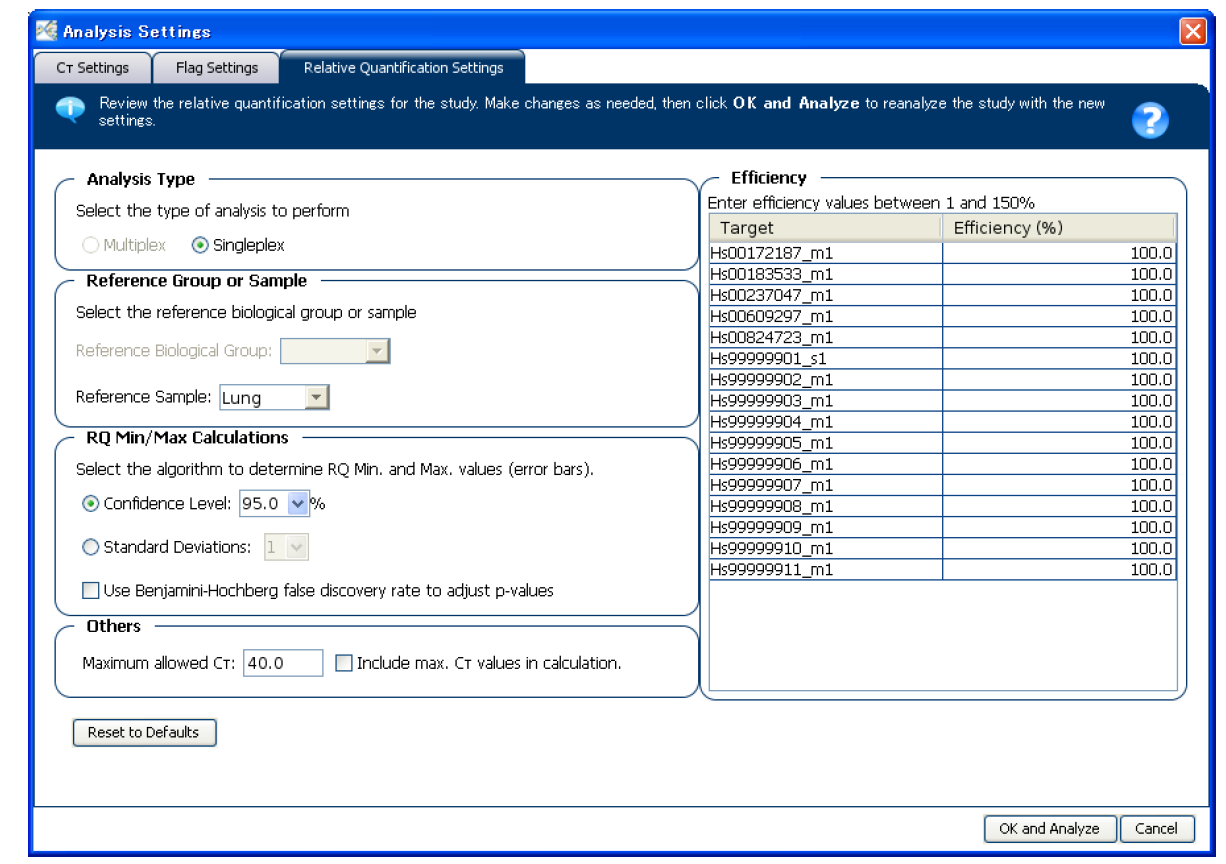This screenshot has width=1226, height=864.
Task: Click the Analysis Settings title bar icon
Action: pyautogui.click(x=47, y=31)
